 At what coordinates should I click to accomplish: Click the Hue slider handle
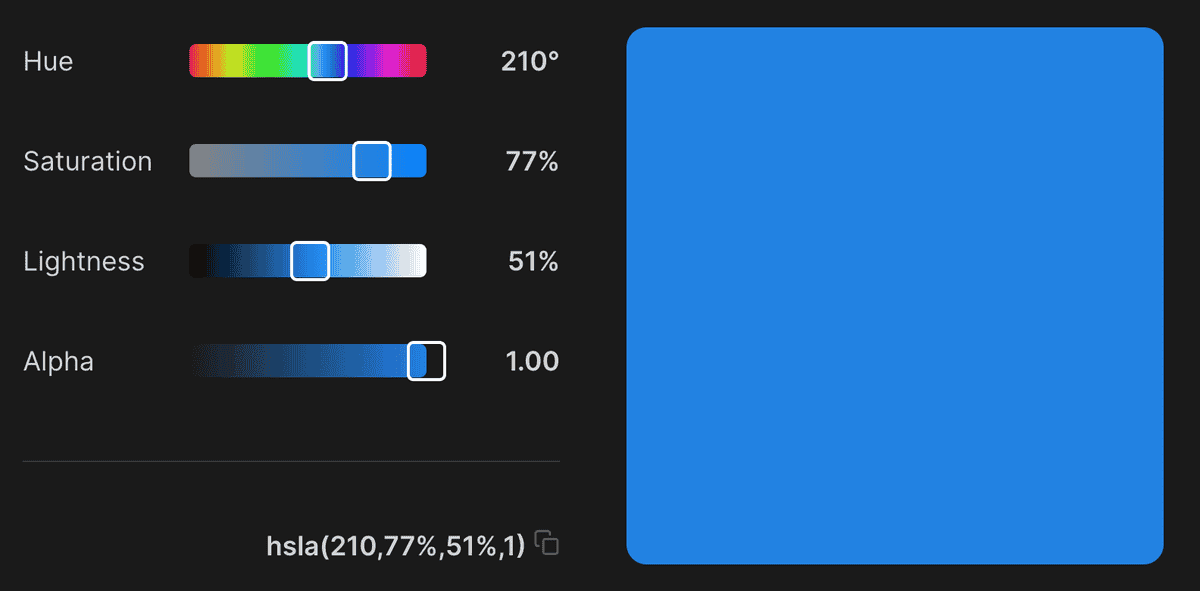pos(327,60)
